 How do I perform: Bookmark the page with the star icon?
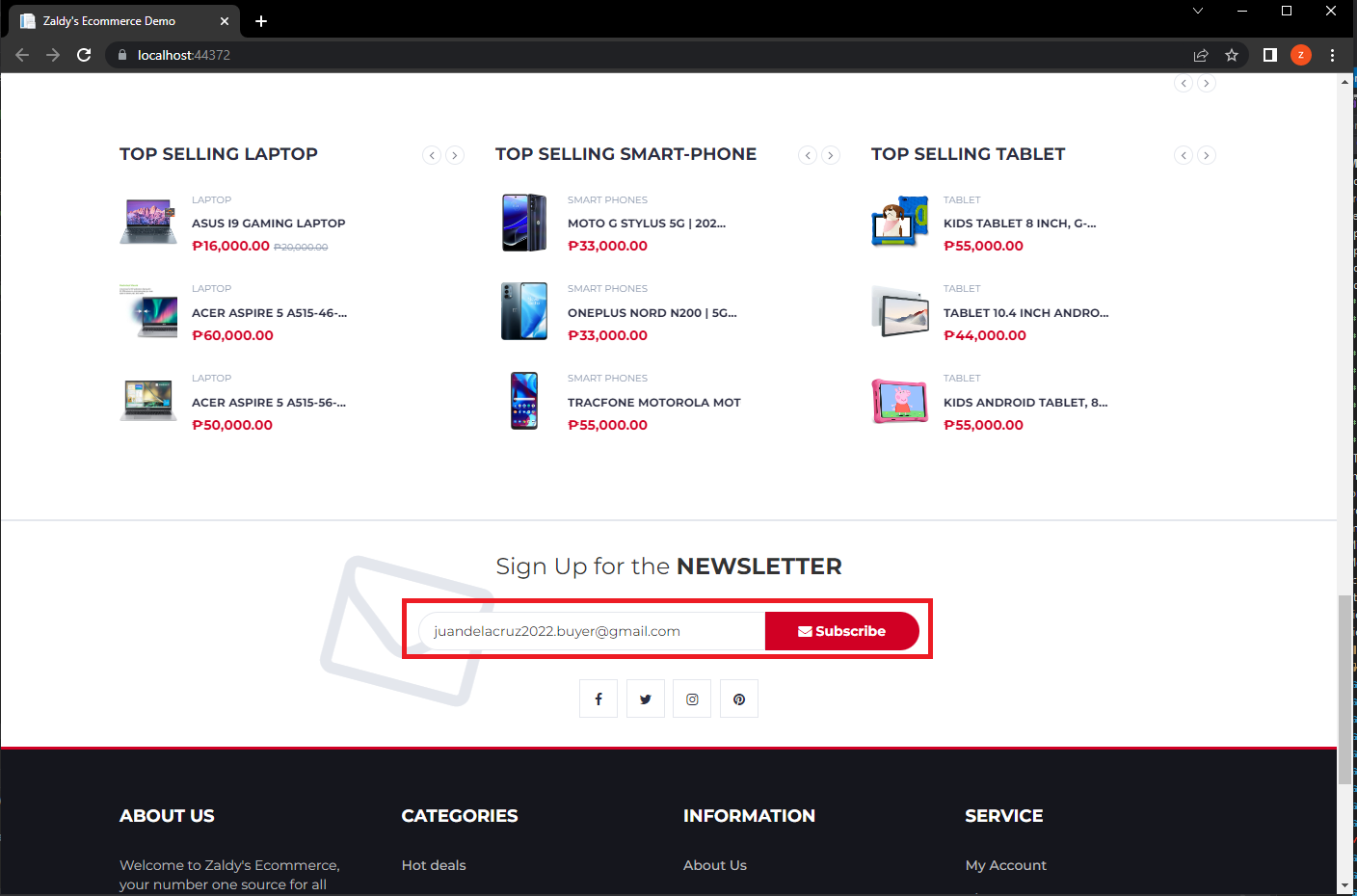(x=1232, y=55)
